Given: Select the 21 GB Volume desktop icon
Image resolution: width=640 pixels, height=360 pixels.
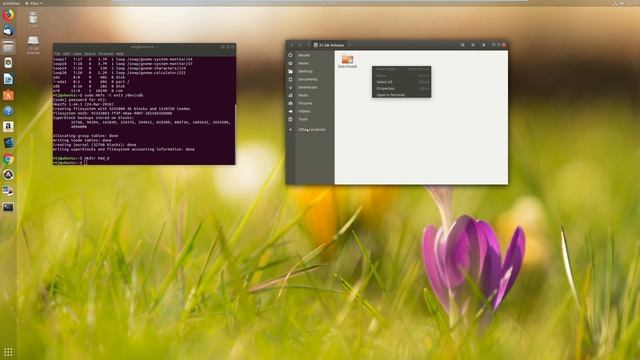Looking at the screenshot, I should [33, 44].
